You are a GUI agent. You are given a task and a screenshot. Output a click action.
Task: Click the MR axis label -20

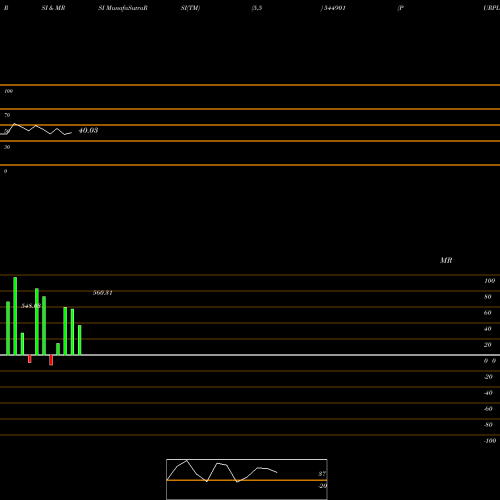click(x=488, y=377)
